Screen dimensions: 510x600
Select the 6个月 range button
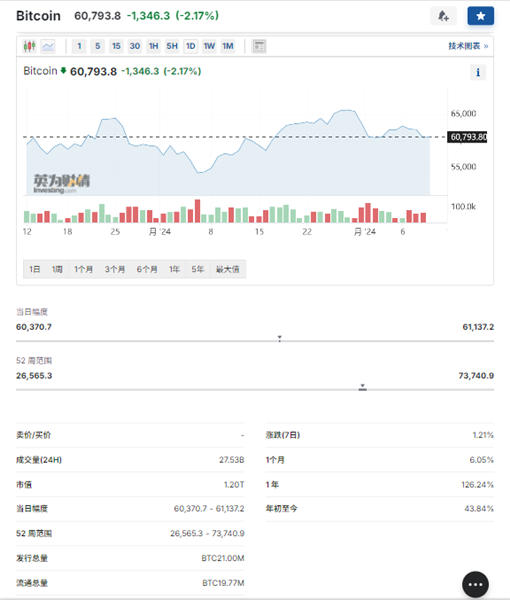147,269
